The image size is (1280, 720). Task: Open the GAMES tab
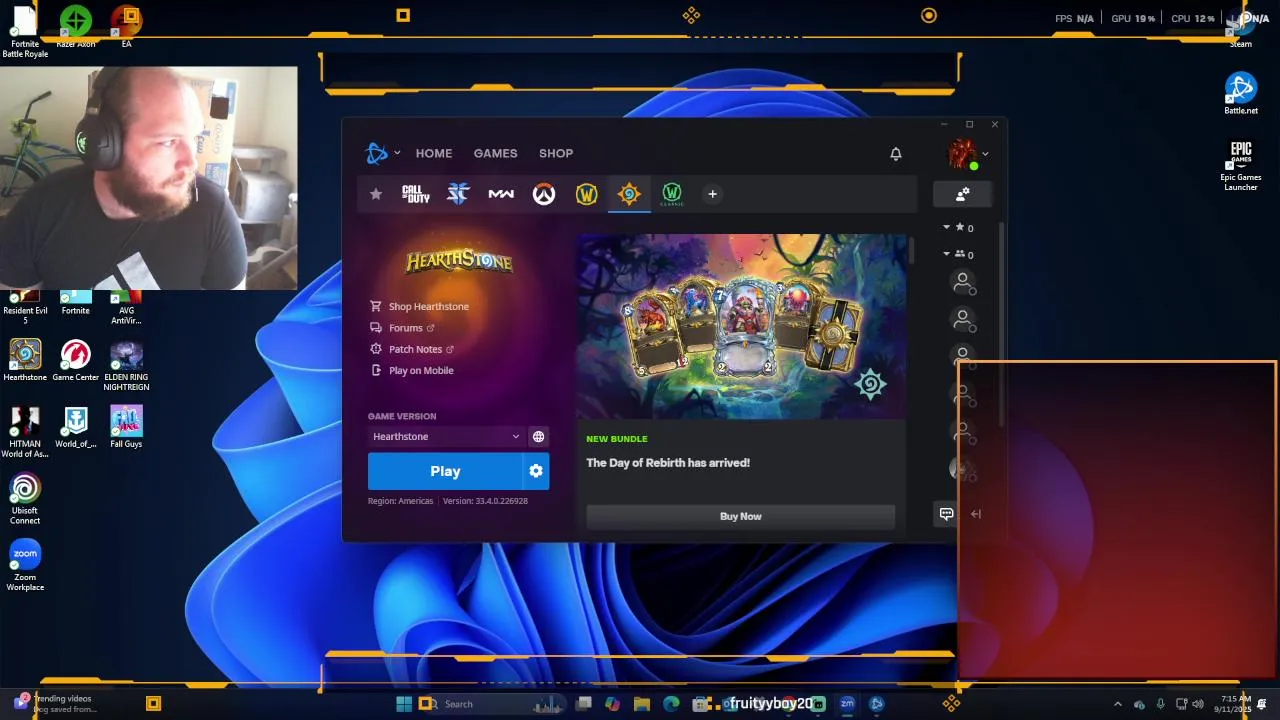(495, 153)
